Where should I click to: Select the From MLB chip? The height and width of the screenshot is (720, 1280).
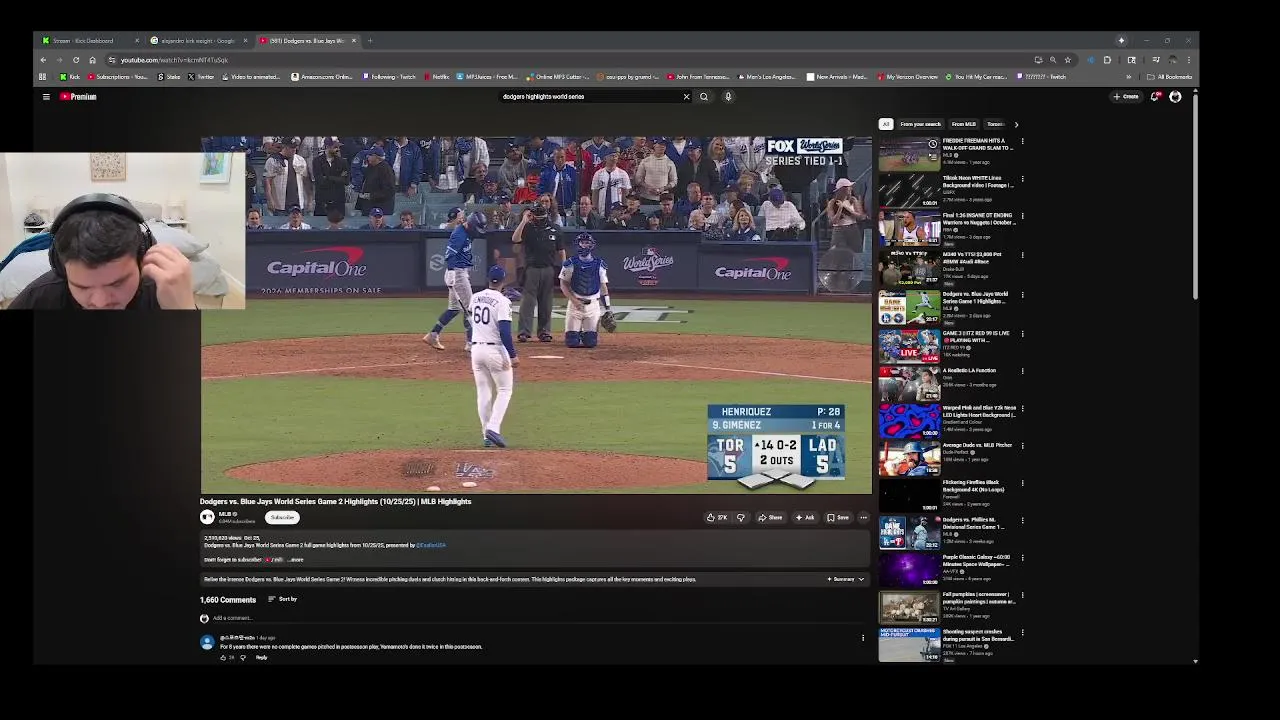pos(964,125)
